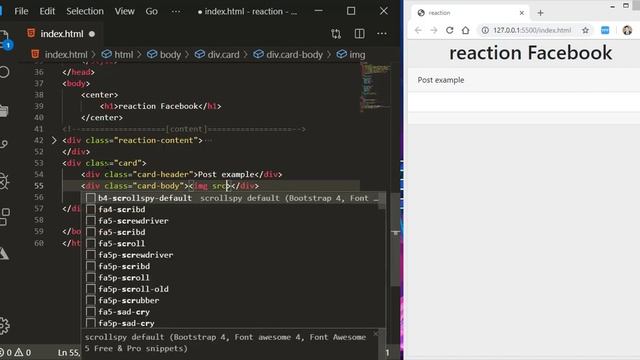
Task: Close the suggestion details panel
Action: [x=376, y=334]
